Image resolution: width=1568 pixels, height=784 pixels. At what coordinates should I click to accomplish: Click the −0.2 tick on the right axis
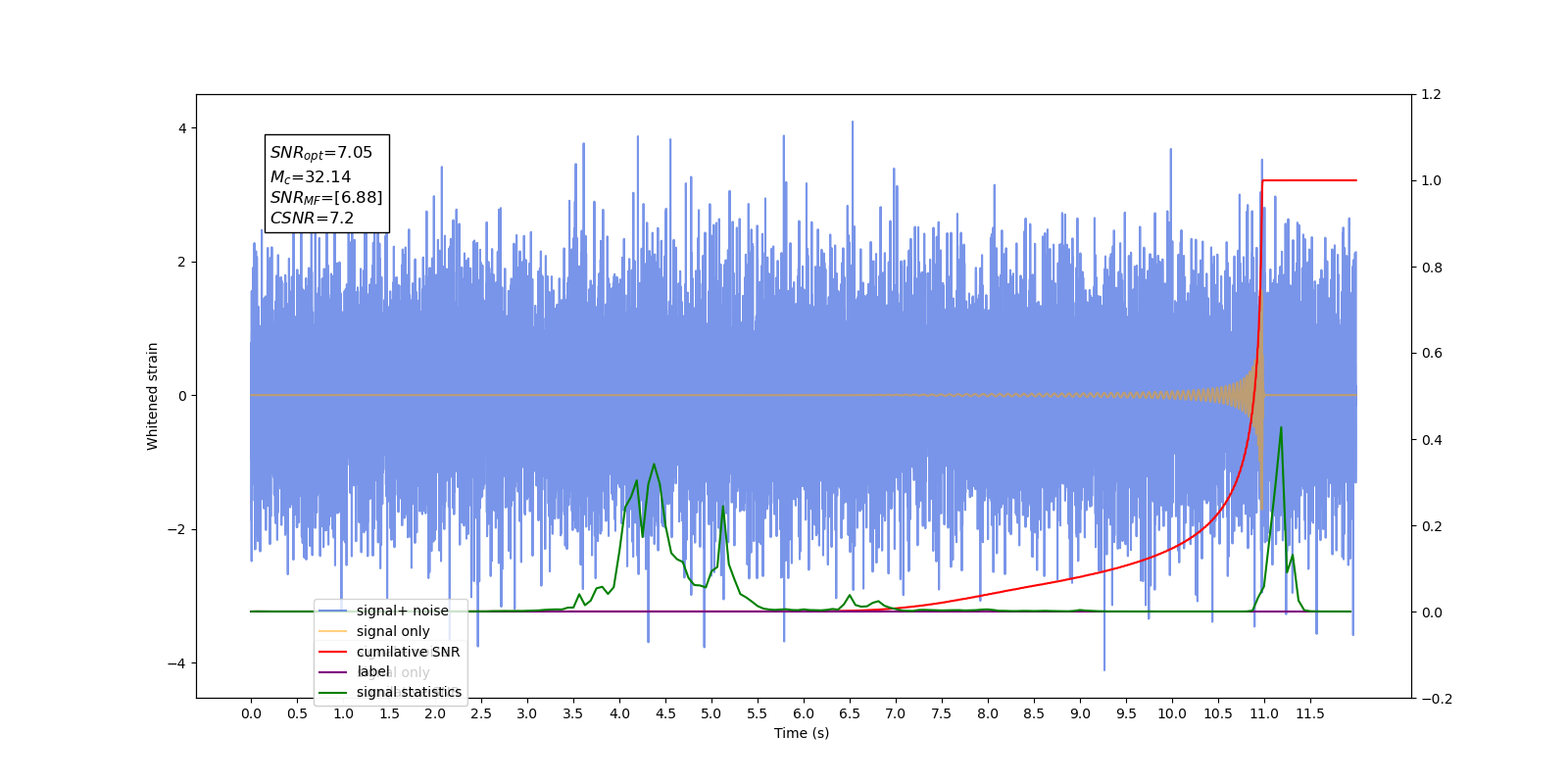coord(1437,699)
